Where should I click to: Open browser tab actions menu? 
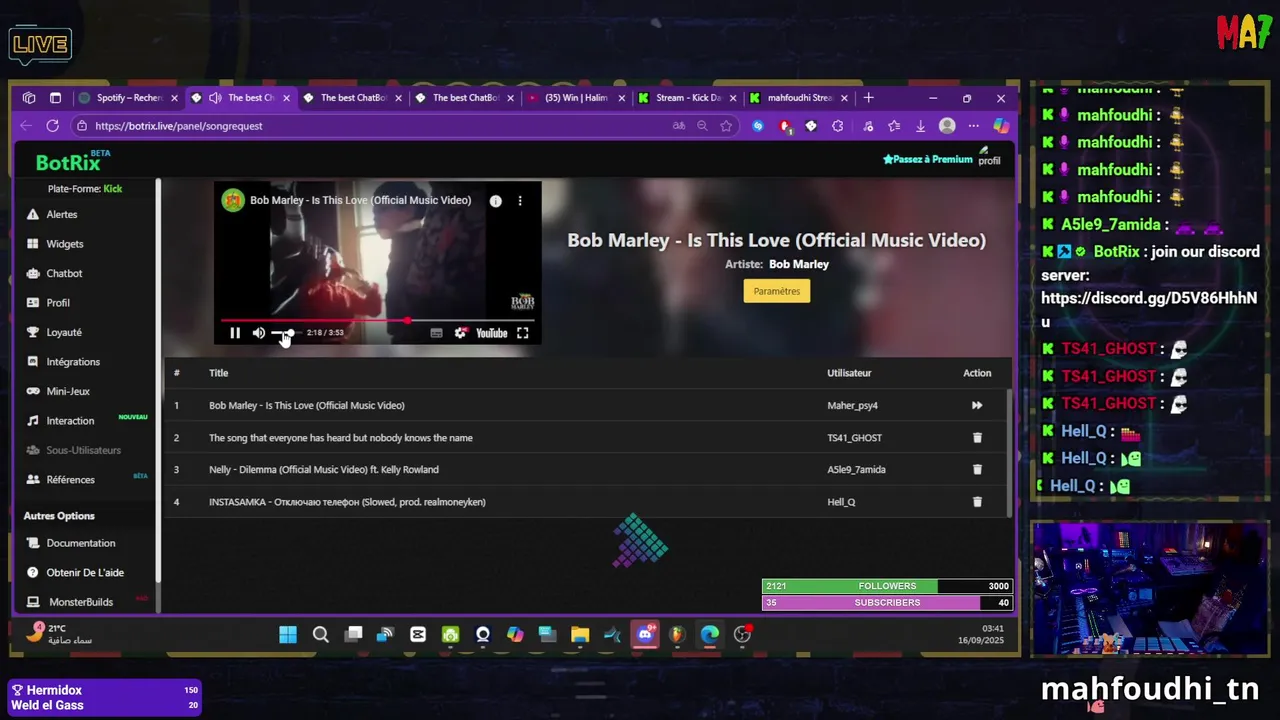coord(55,98)
